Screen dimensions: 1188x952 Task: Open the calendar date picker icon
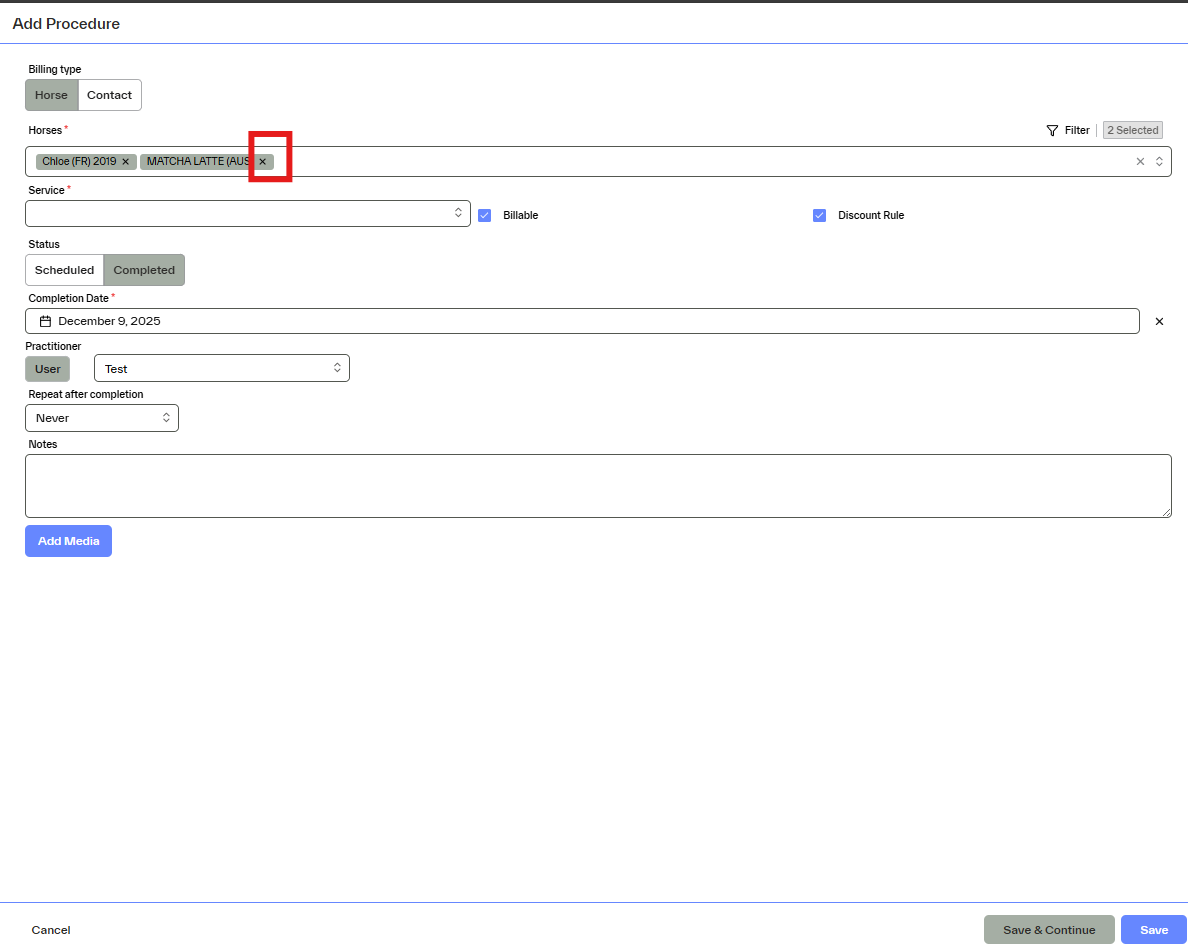(x=45, y=321)
